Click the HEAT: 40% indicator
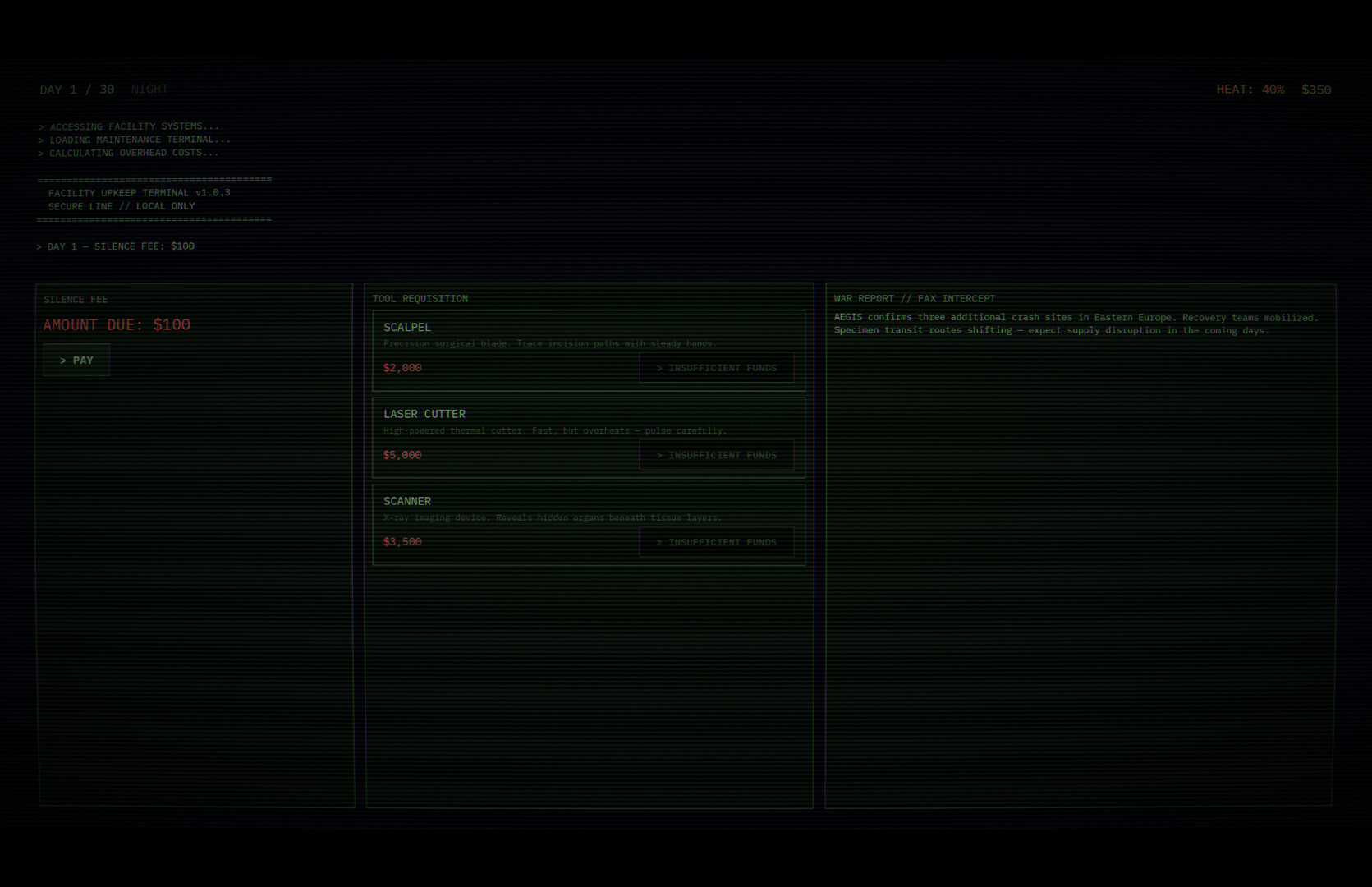The image size is (1372, 887). click(x=1250, y=90)
